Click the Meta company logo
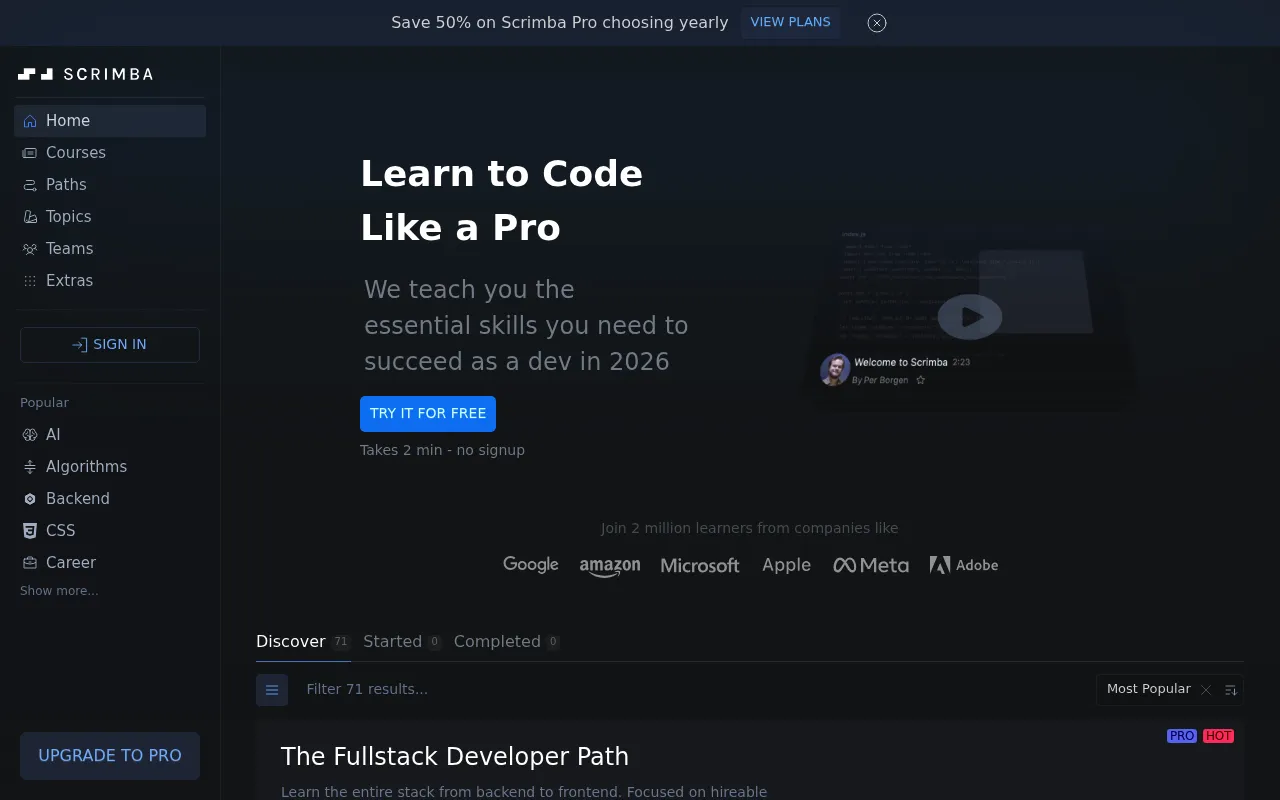 click(871, 565)
